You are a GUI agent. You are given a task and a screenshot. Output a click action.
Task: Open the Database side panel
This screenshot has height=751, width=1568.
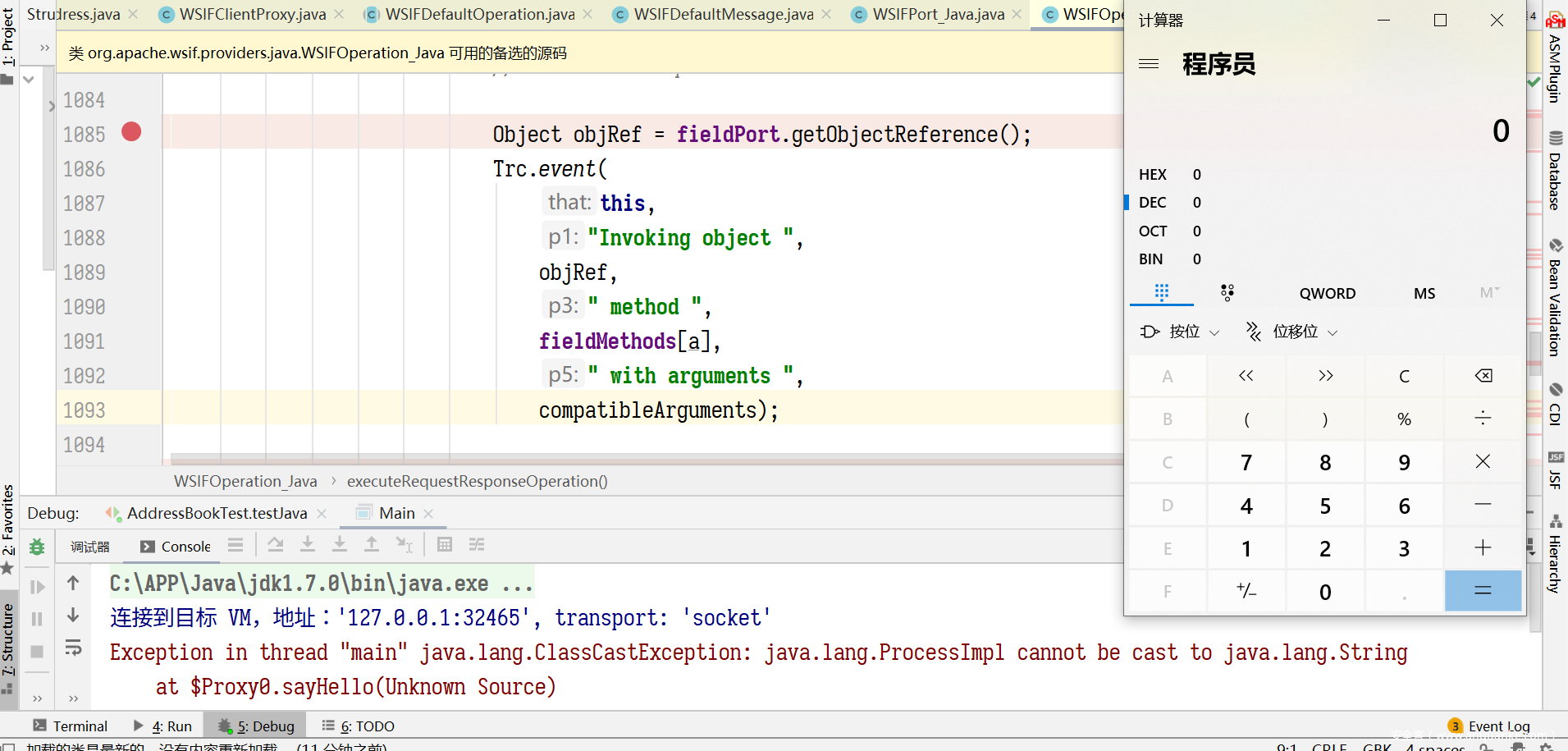pyautogui.click(x=1555, y=172)
